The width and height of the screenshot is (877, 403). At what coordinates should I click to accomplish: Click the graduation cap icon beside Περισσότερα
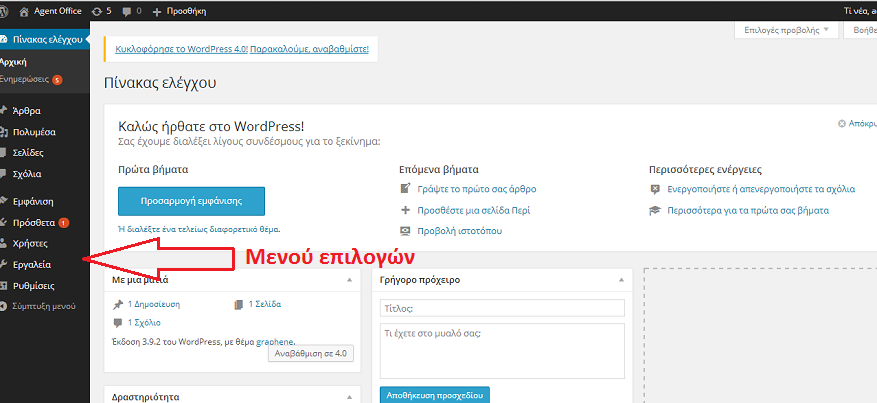tap(655, 211)
